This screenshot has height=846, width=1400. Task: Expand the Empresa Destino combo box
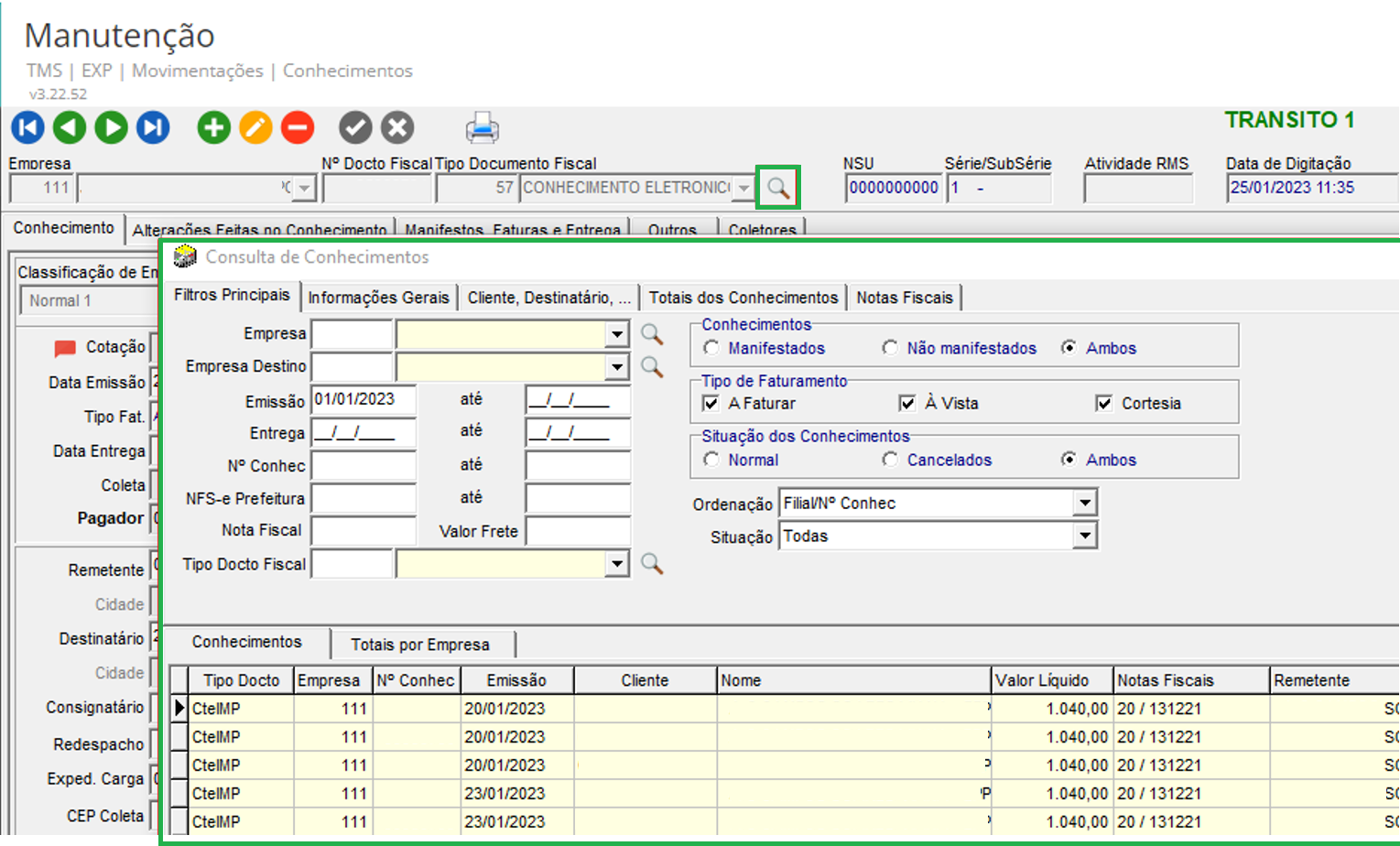[x=617, y=367]
